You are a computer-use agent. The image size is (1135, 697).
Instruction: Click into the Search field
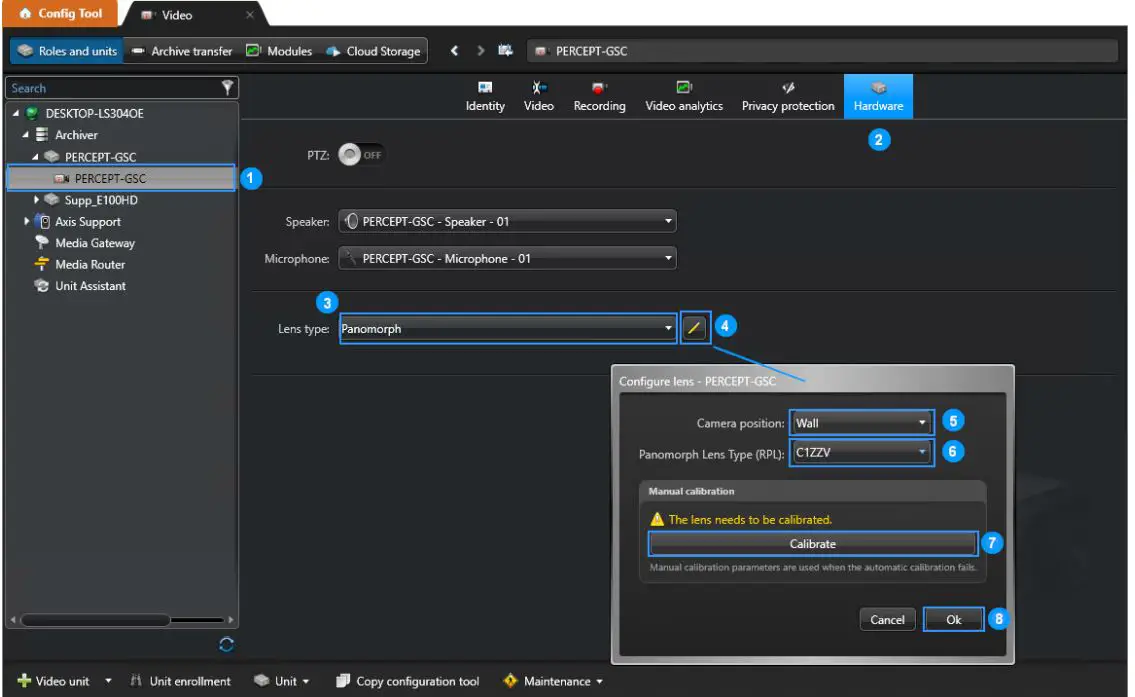point(110,88)
